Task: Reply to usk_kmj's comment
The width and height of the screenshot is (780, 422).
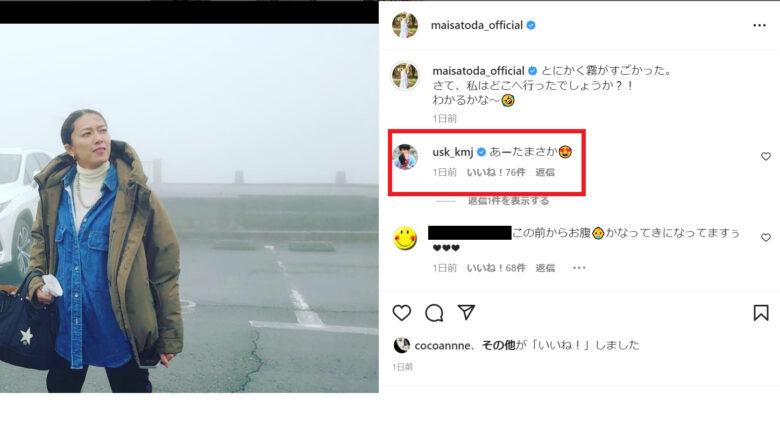Action: pyautogui.click(x=545, y=172)
